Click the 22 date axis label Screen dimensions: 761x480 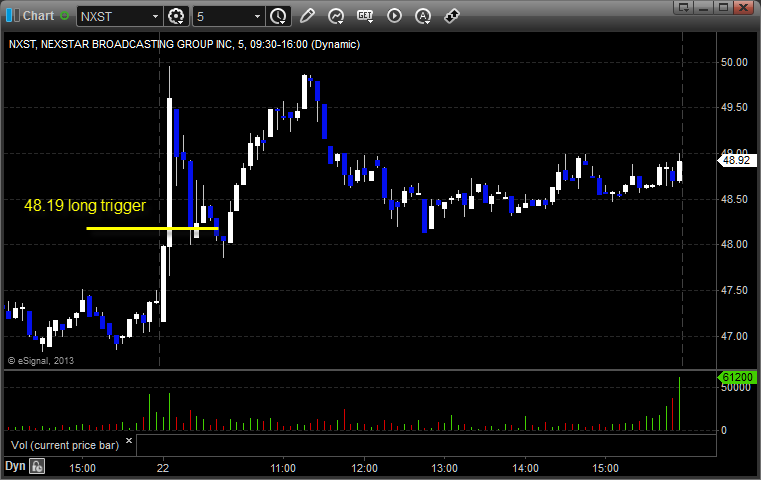click(x=163, y=468)
